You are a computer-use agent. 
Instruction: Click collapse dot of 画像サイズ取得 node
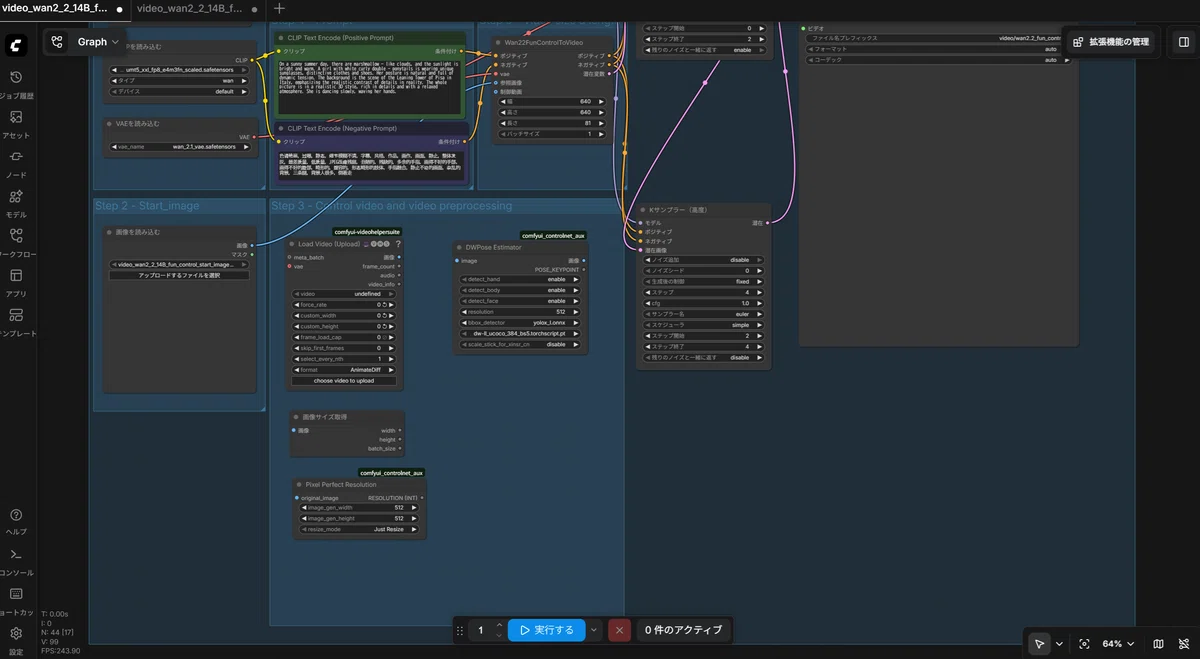pyautogui.click(x=298, y=417)
